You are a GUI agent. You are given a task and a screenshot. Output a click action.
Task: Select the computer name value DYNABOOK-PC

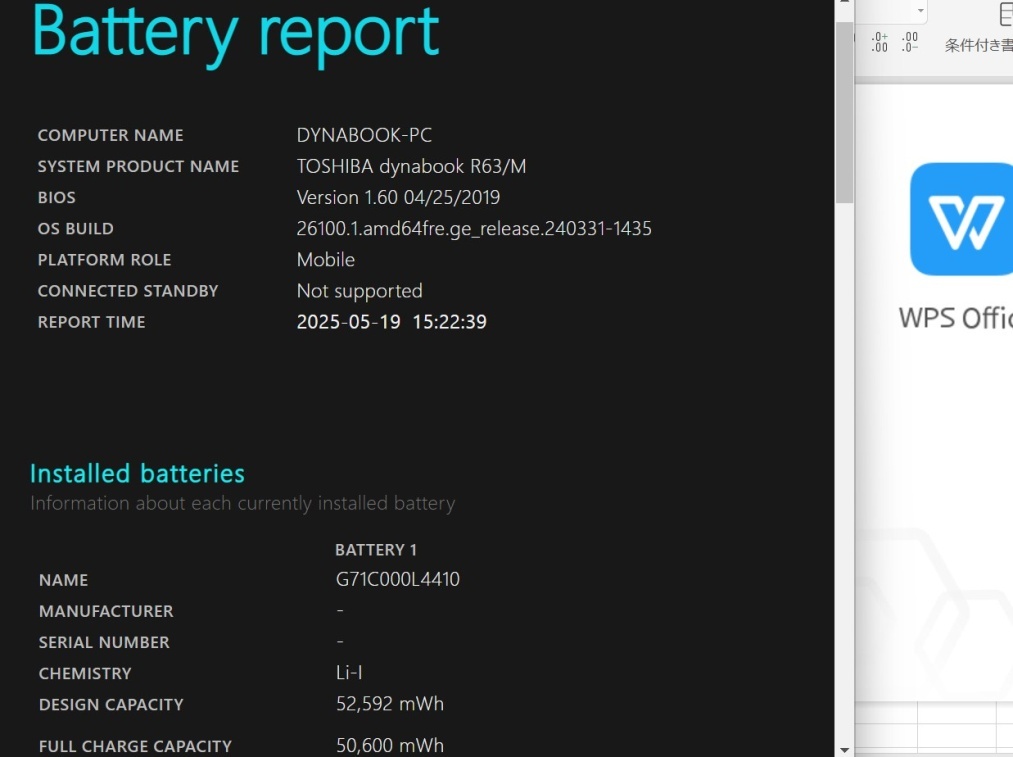tap(364, 135)
